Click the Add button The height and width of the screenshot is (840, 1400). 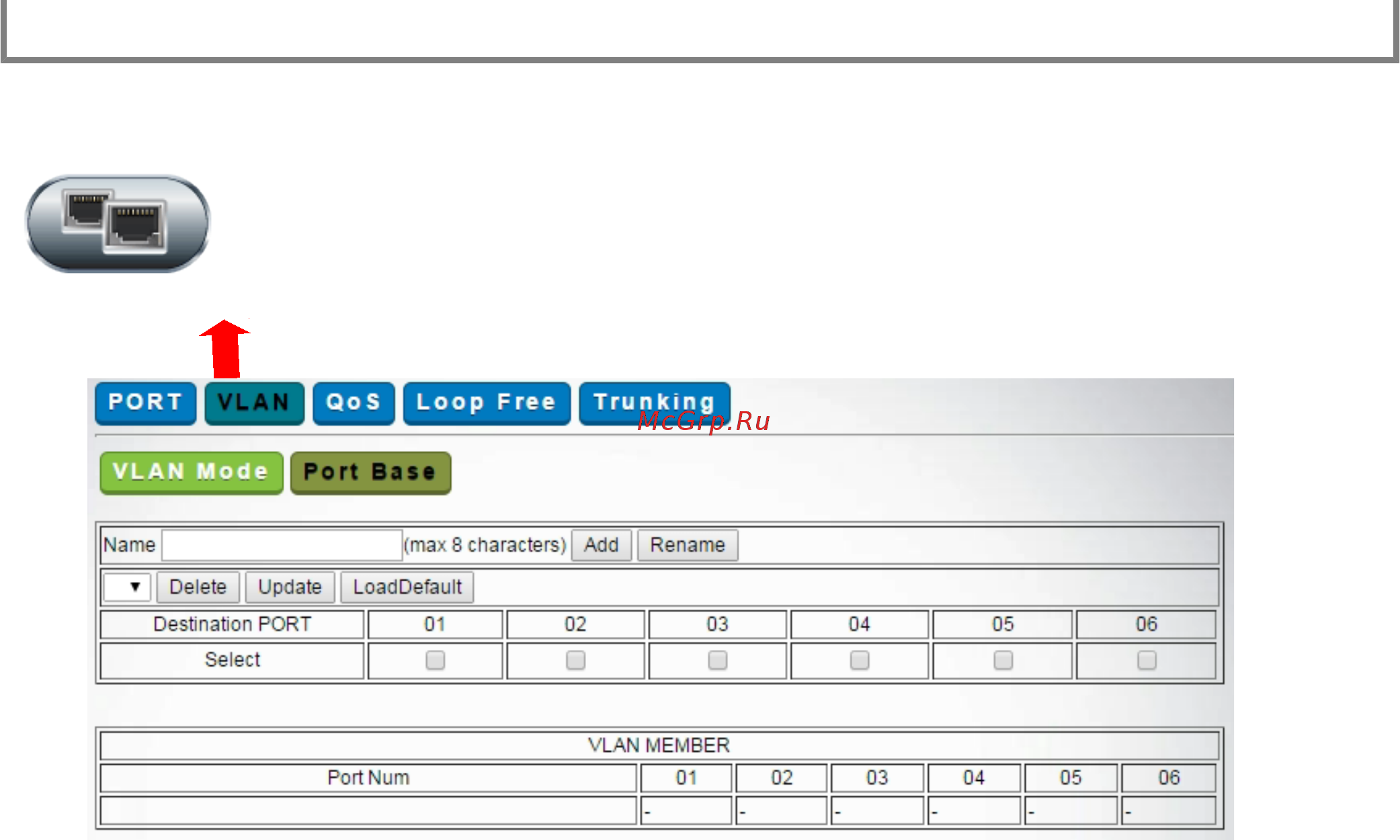[x=601, y=545]
